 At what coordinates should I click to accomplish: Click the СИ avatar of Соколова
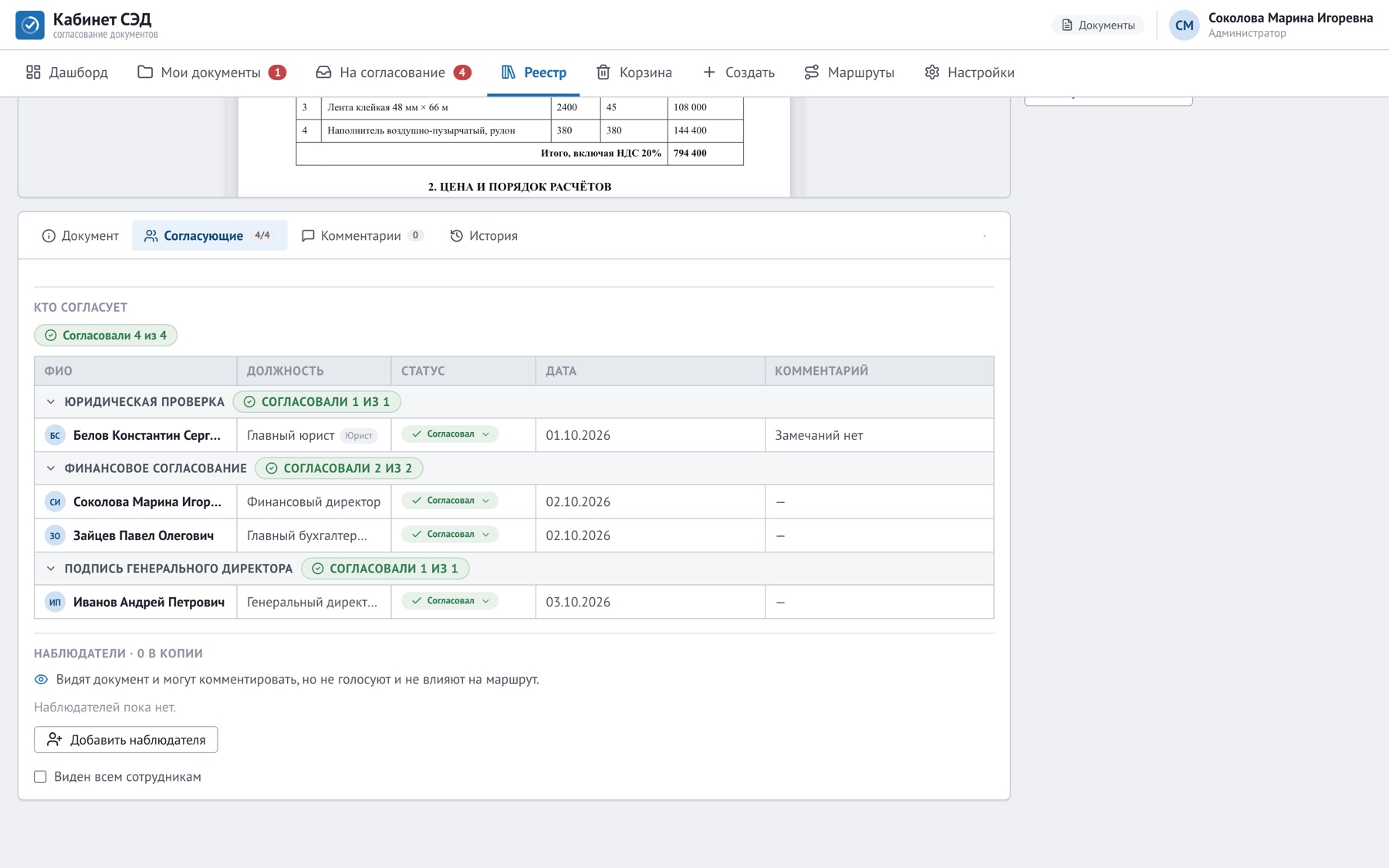coord(55,502)
